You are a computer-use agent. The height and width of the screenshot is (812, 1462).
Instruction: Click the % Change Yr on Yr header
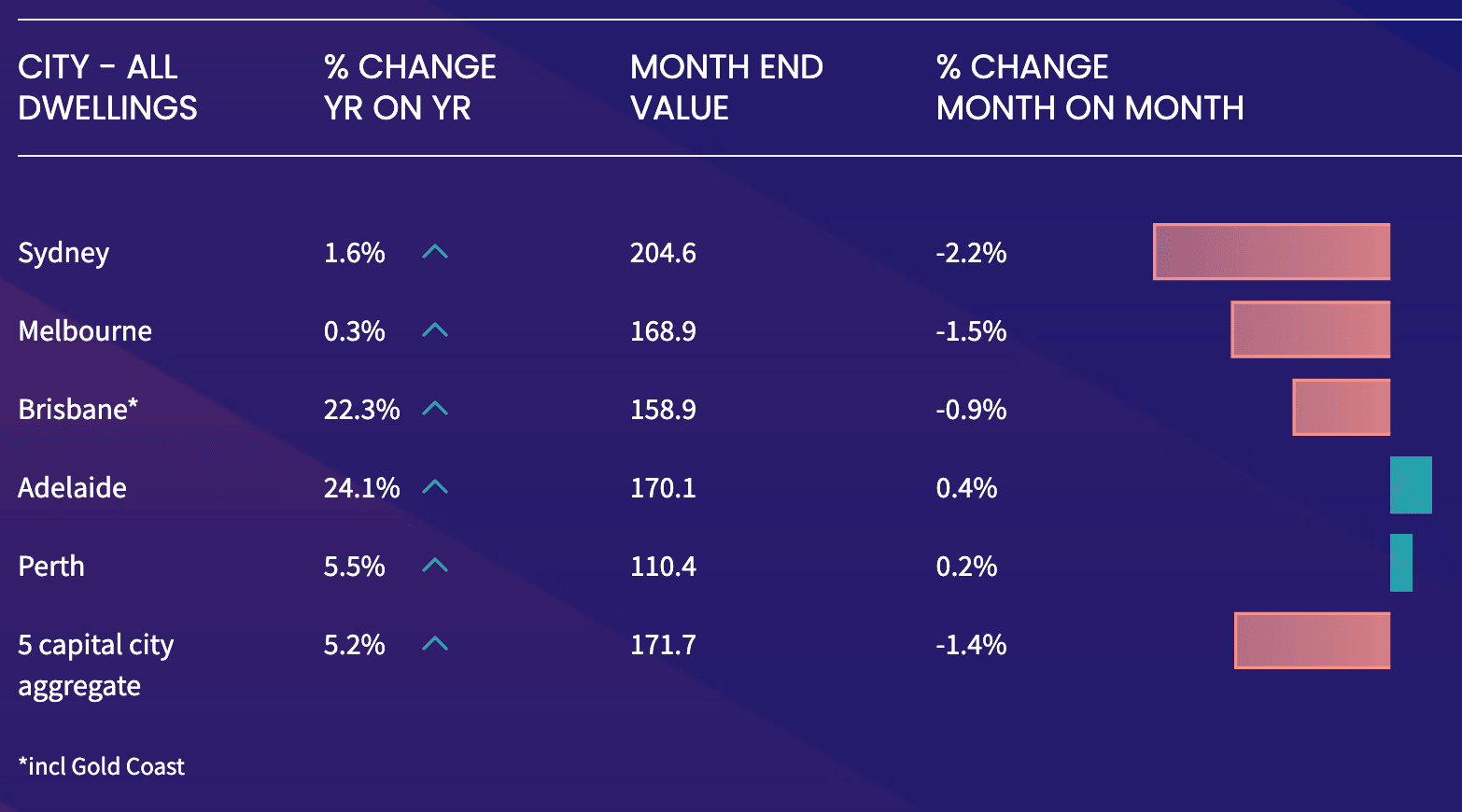(x=410, y=88)
